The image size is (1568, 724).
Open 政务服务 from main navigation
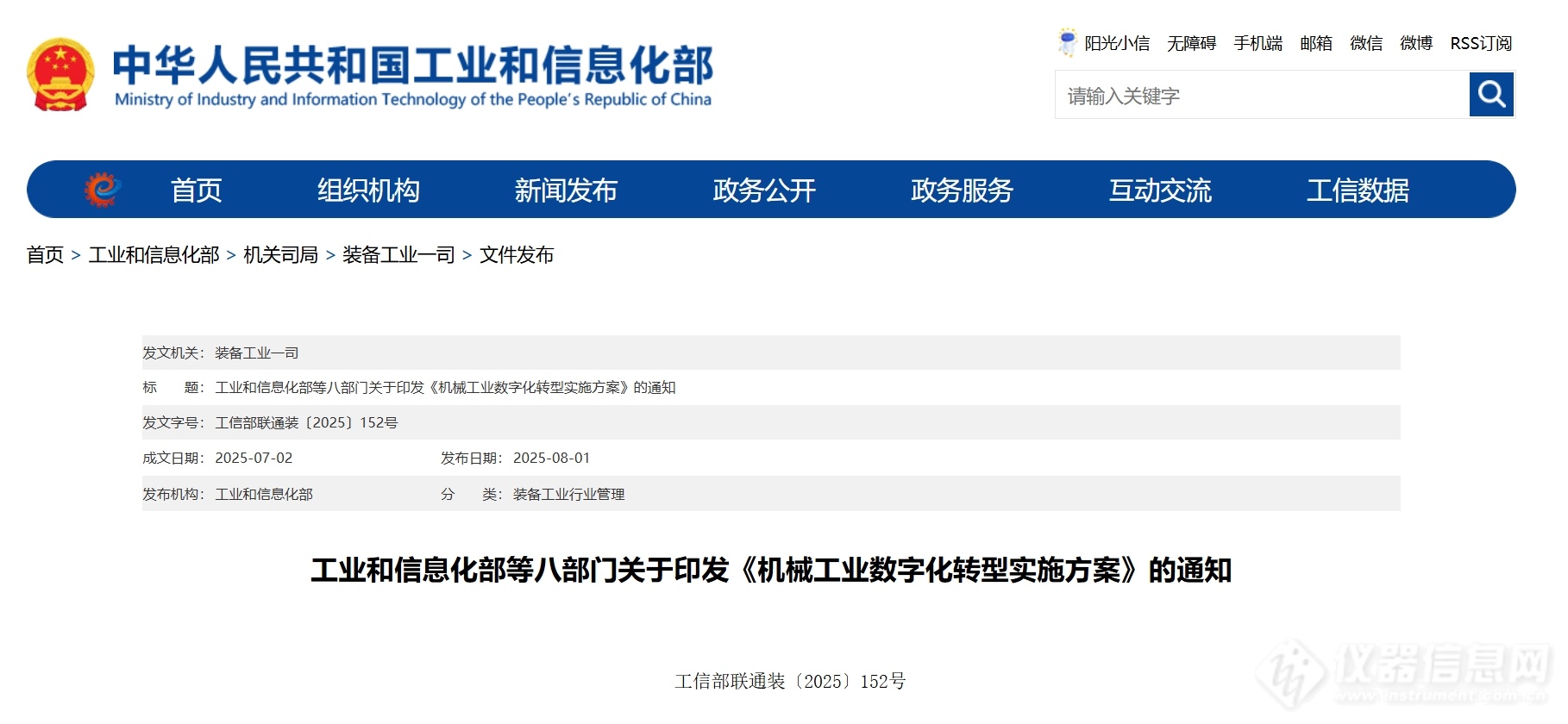point(962,190)
